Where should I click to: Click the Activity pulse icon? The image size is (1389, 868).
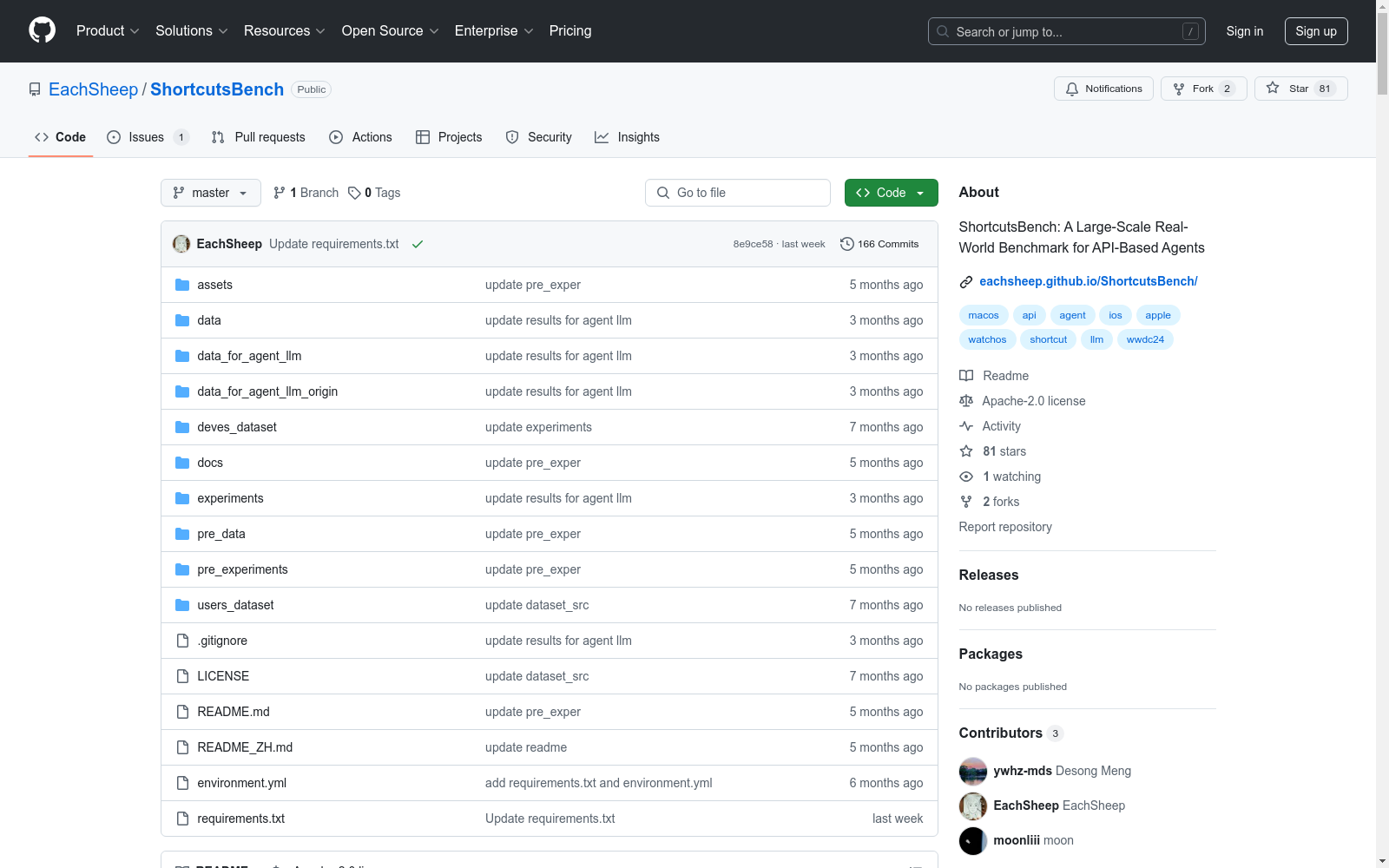(966, 426)
